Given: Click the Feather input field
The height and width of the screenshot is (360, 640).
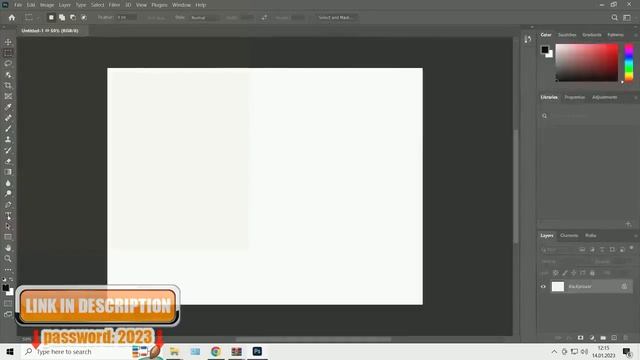Looking at the screenshot, I should coord(126,18).
